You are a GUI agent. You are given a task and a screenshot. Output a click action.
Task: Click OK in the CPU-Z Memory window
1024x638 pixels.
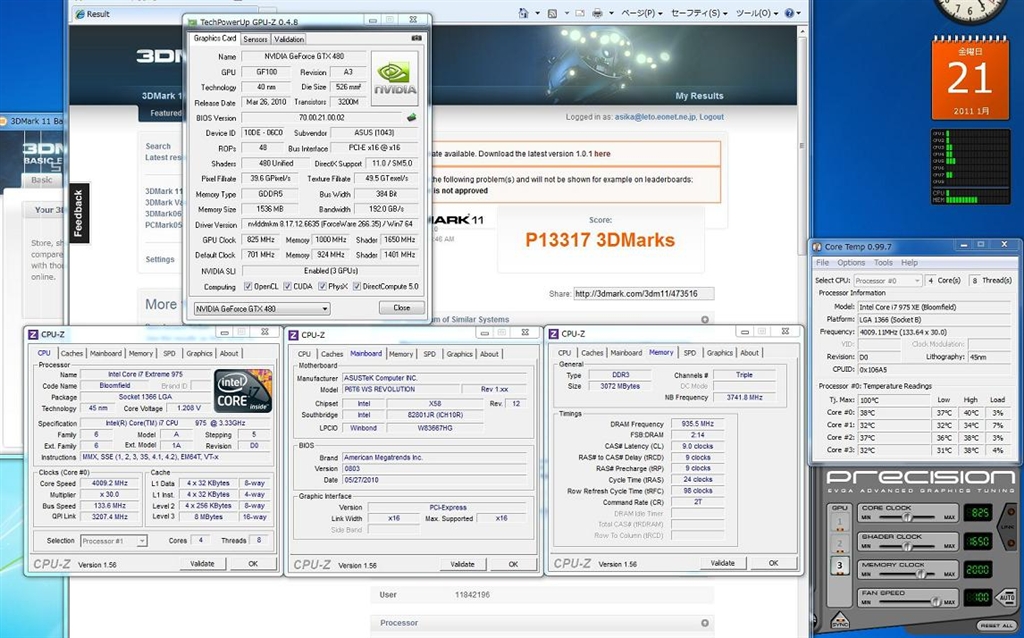(x=773, y=563)
